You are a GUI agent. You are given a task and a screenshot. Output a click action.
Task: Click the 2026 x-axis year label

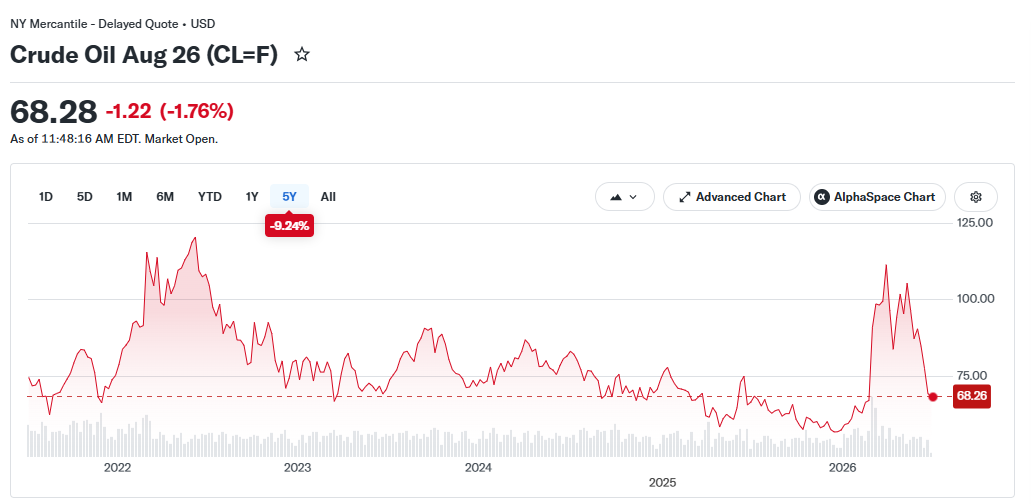pyautogui.click(x=842, y=468)
